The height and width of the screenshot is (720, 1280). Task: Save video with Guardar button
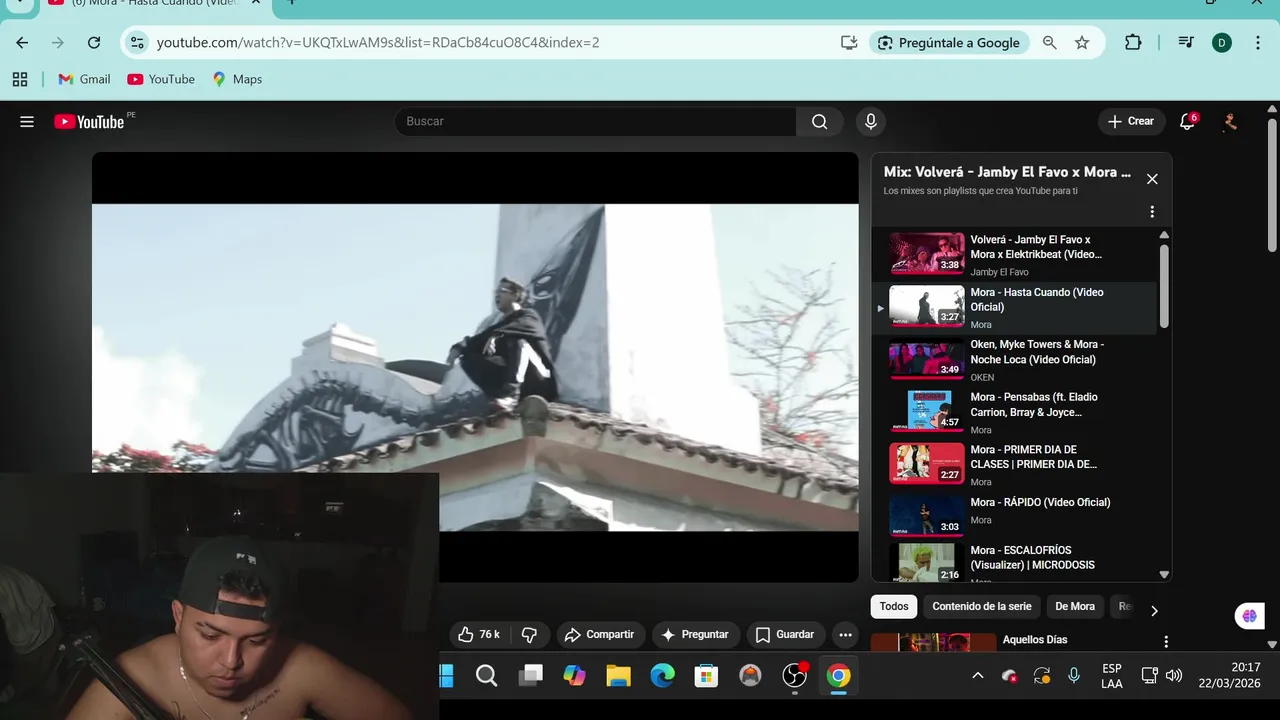click(785, 634)
